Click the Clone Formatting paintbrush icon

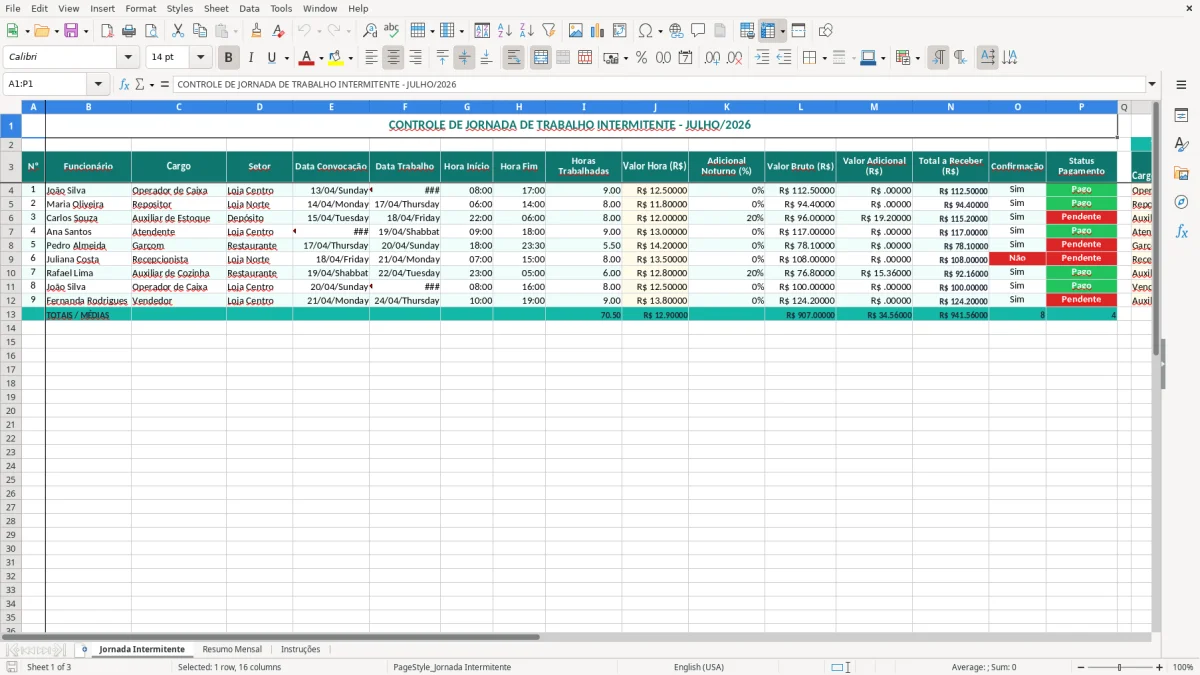(257, 31)
